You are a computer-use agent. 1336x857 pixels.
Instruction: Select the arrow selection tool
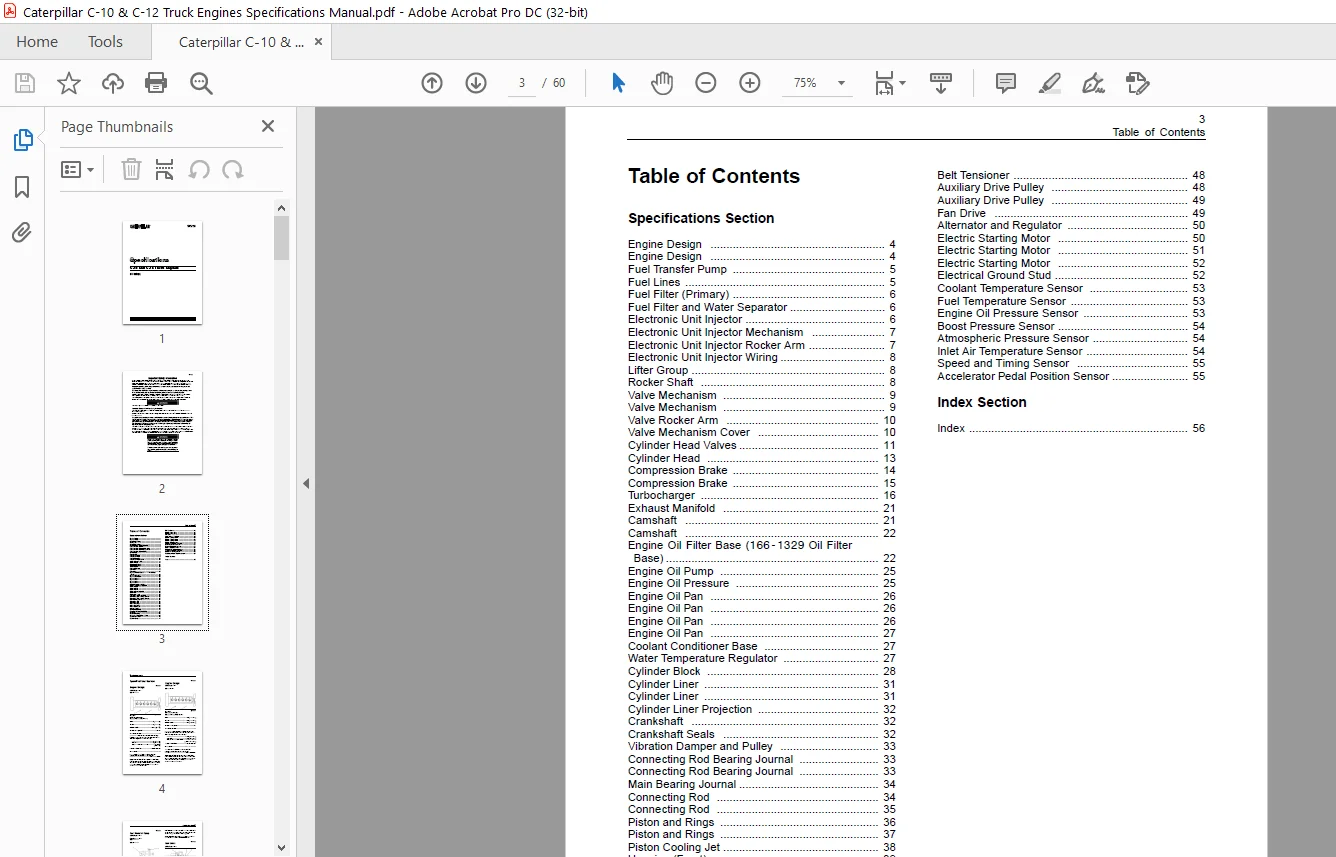[618, 83]
